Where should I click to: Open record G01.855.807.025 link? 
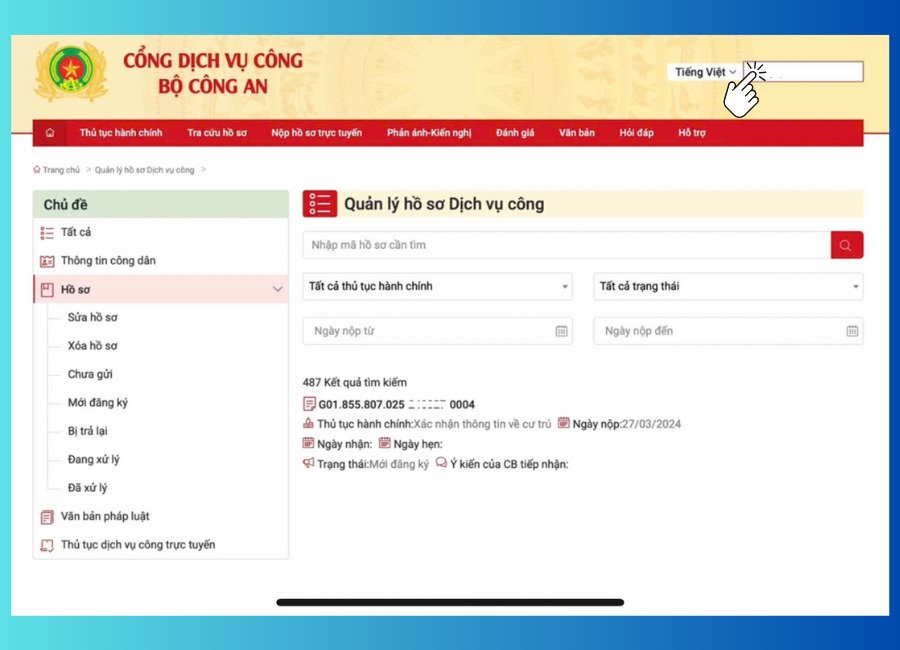pyautogui.click(x=397, y=404)
